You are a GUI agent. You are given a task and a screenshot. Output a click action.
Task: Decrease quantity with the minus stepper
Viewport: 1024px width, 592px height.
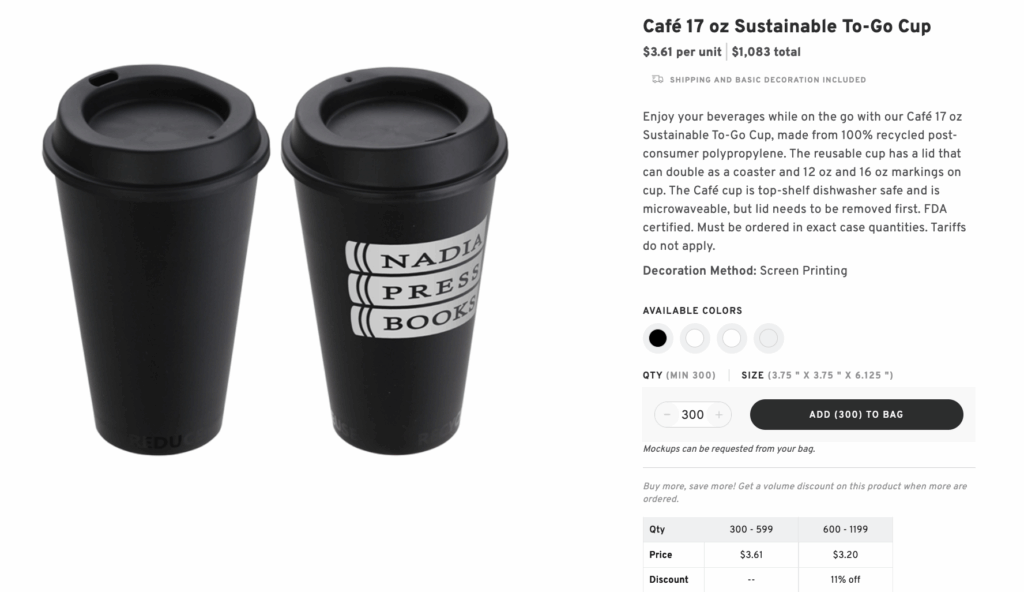666,414
